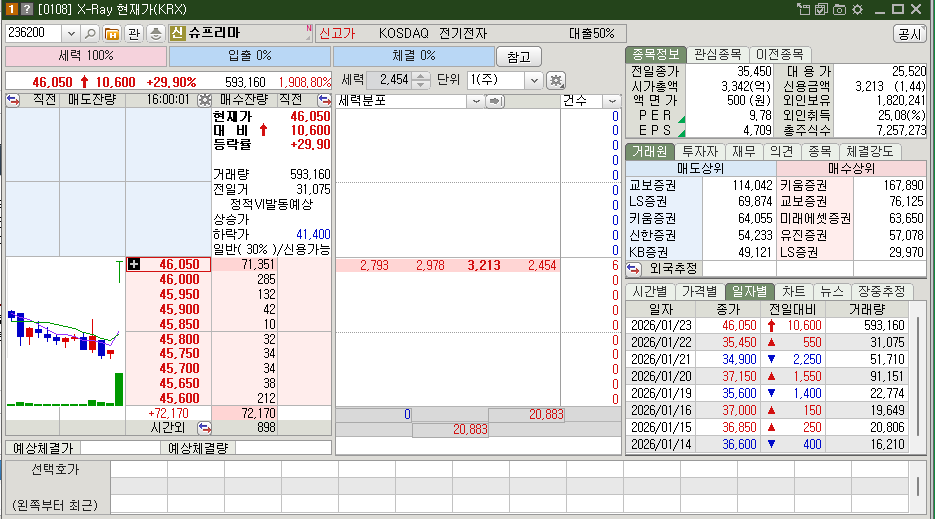Click the 체결 0% bar
Screen dimensions: 935x519
tap(414, 56)
